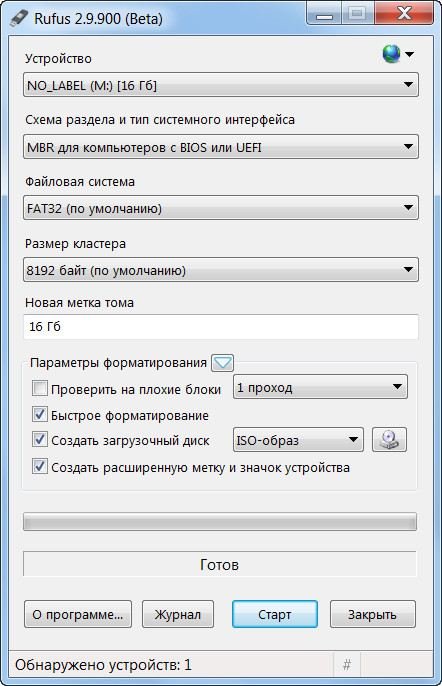Image resolution: width=442 pixels, height=686 pixels.
Task: Click the Rufus USB drive title icon
Action: [x=19, y=18]
